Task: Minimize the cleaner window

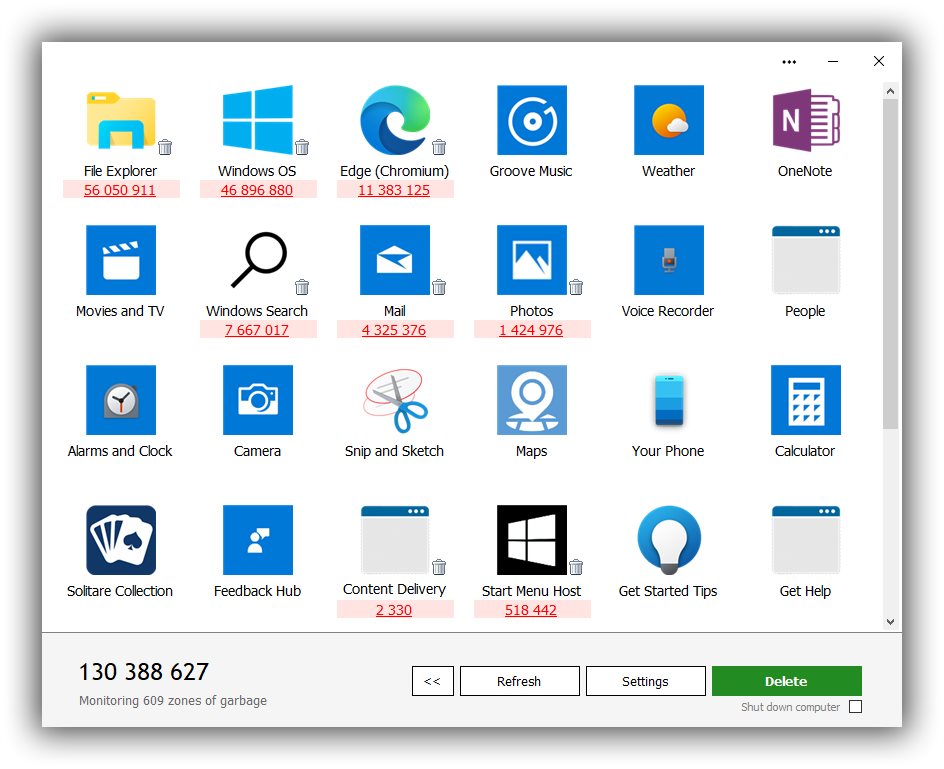Action: (x=833, y=61)
